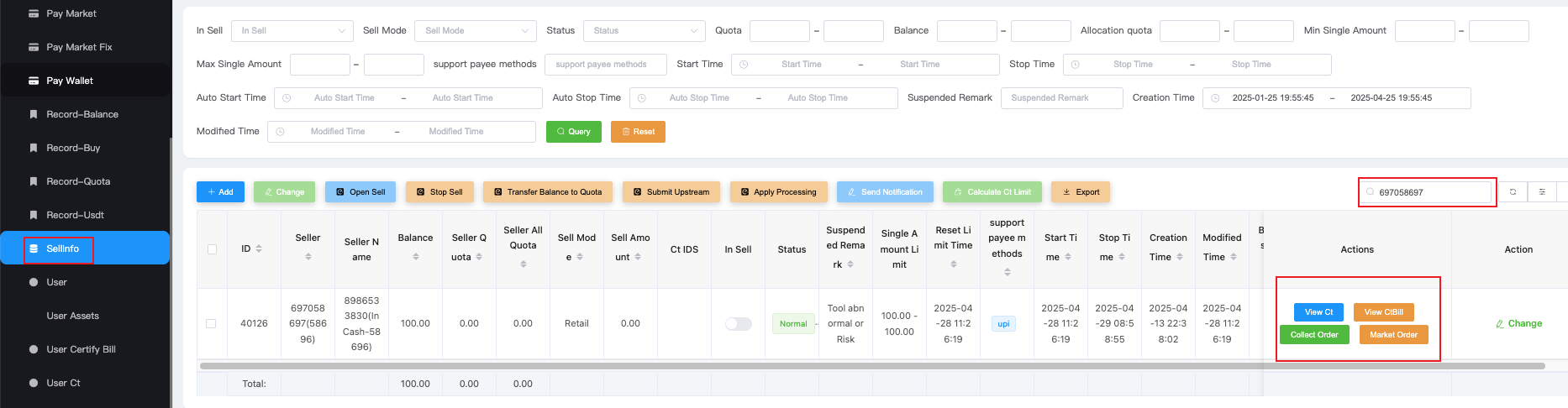
Task: Open the Status filter dropdown
Action: (644, 31)
